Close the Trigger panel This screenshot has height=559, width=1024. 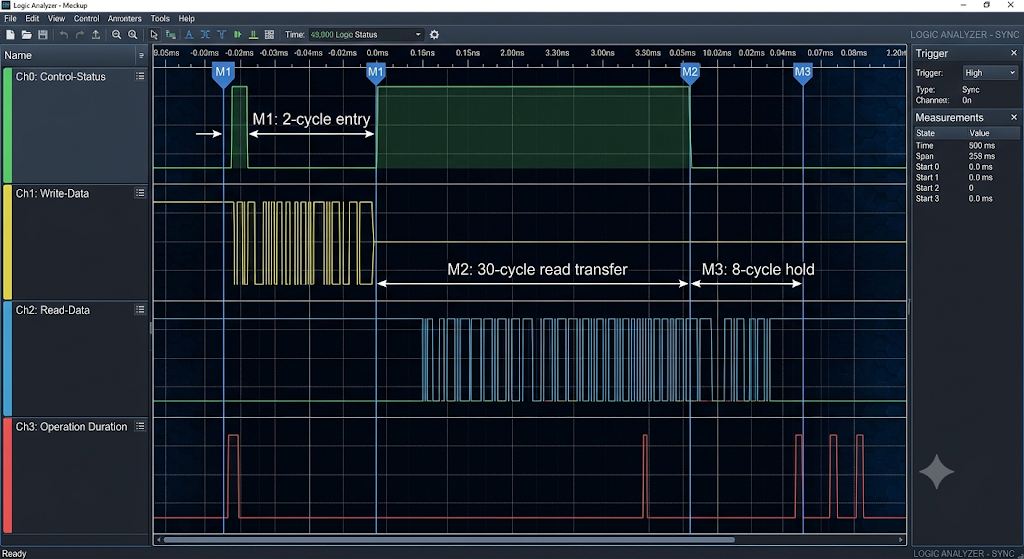pyautogui.click(x=1014, y=53)
